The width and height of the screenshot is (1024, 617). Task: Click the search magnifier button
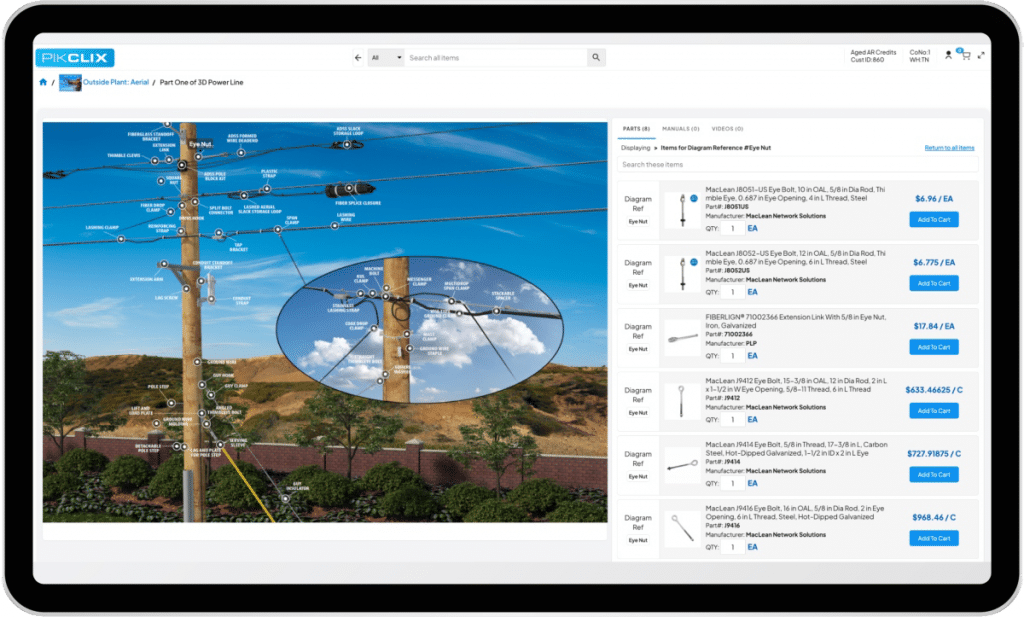coord(596,58)
